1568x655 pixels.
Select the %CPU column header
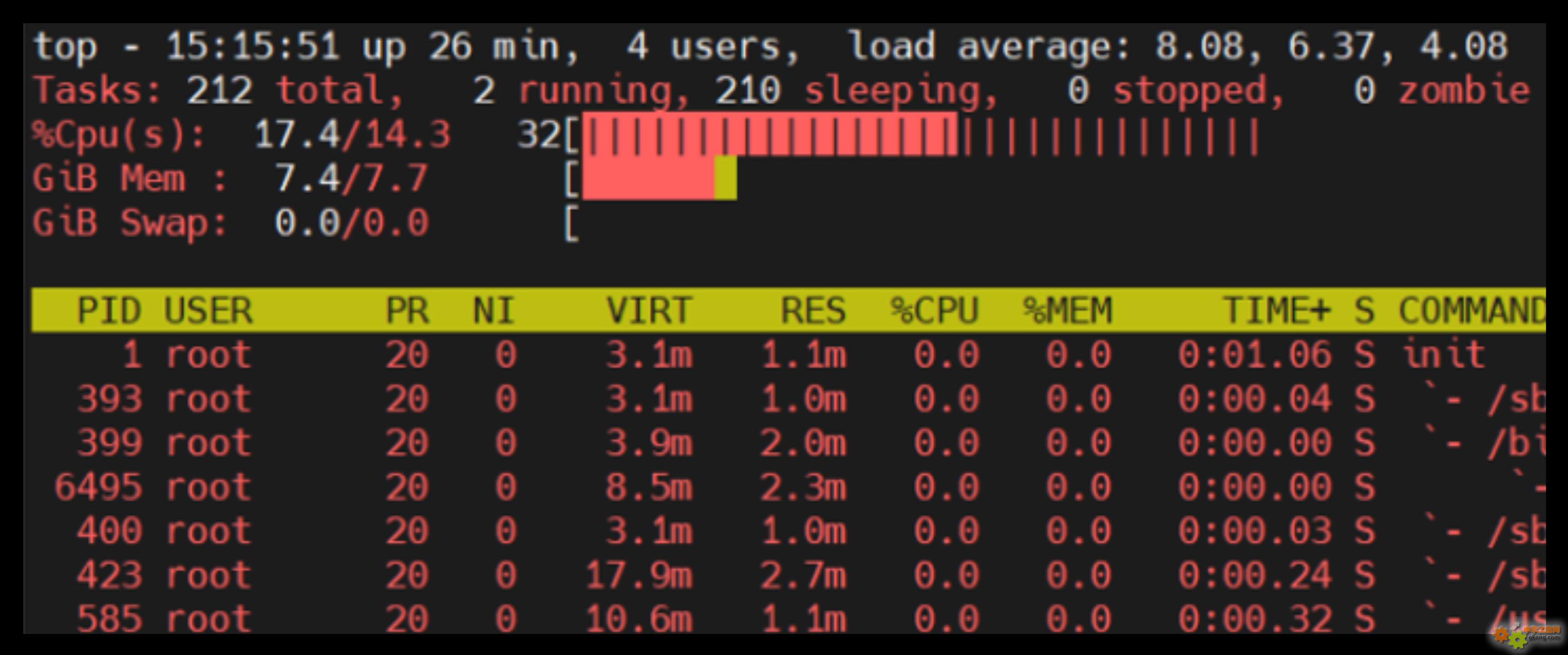934,311
